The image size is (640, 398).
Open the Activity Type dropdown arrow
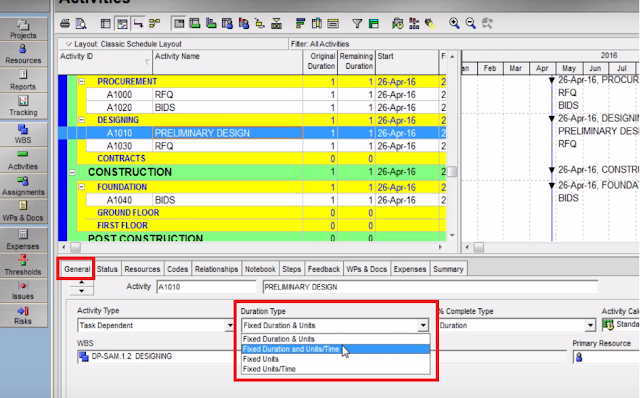230,325
